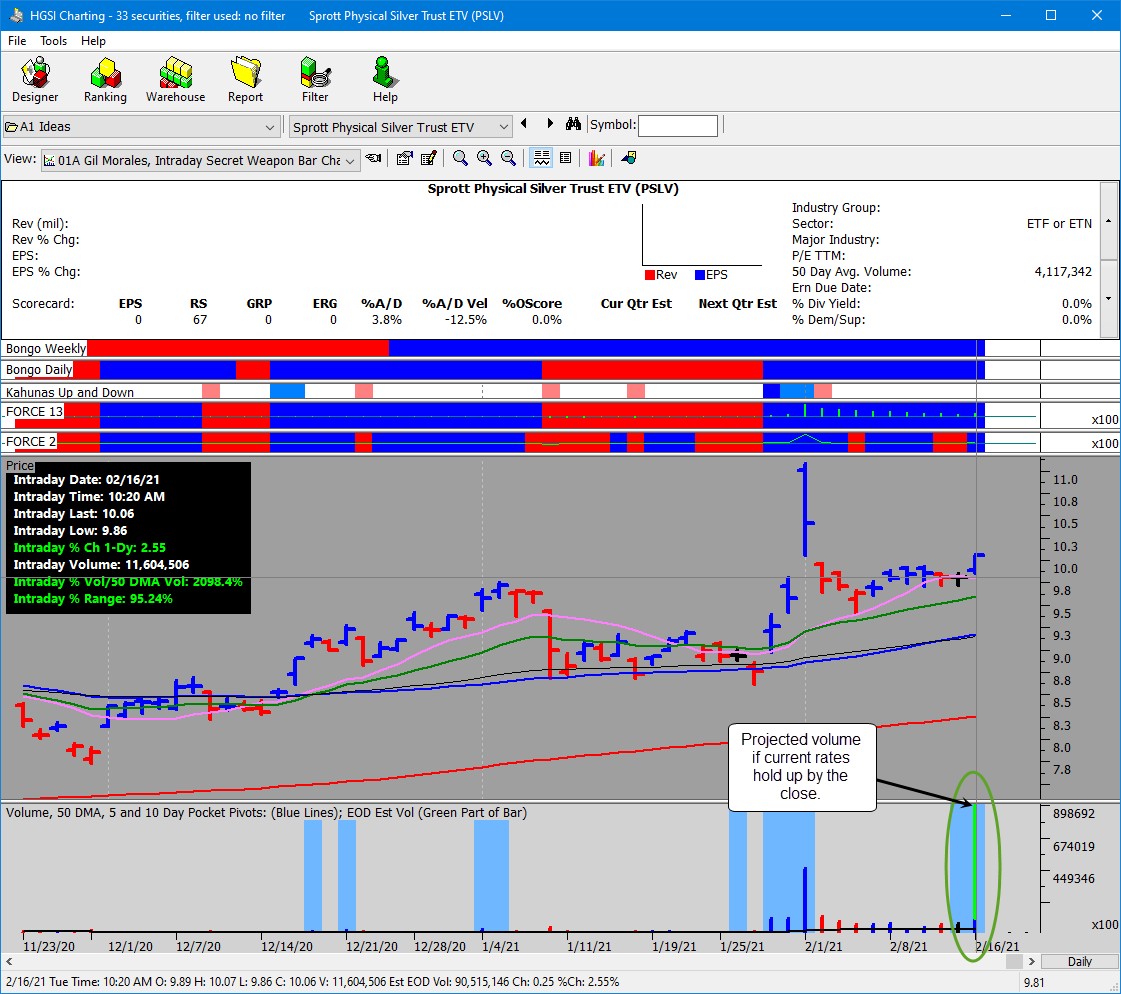Click the info panel scroll down arrow

tap(1108, 299)
